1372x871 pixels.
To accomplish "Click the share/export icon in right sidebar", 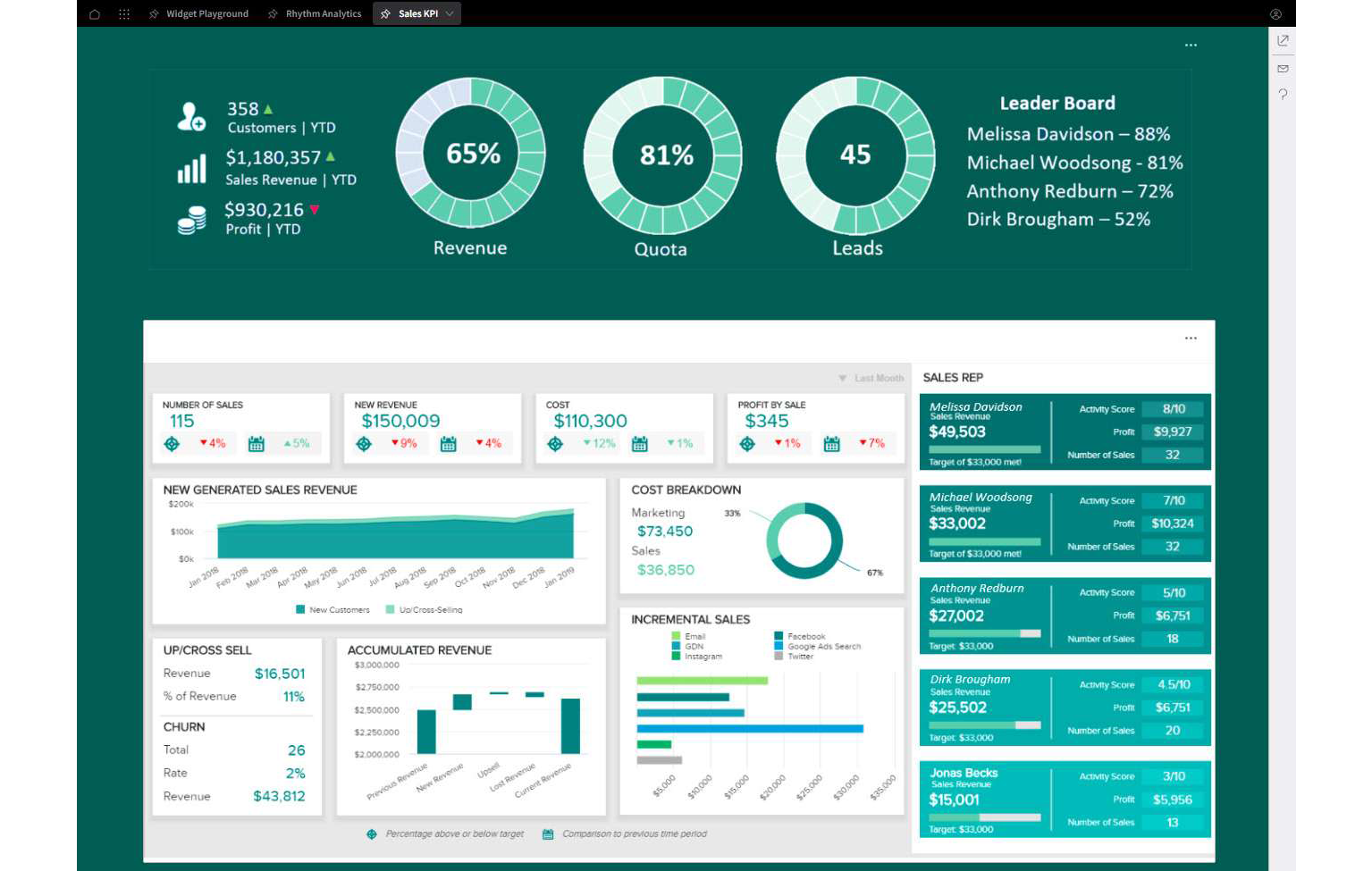I will point(1283,41).
